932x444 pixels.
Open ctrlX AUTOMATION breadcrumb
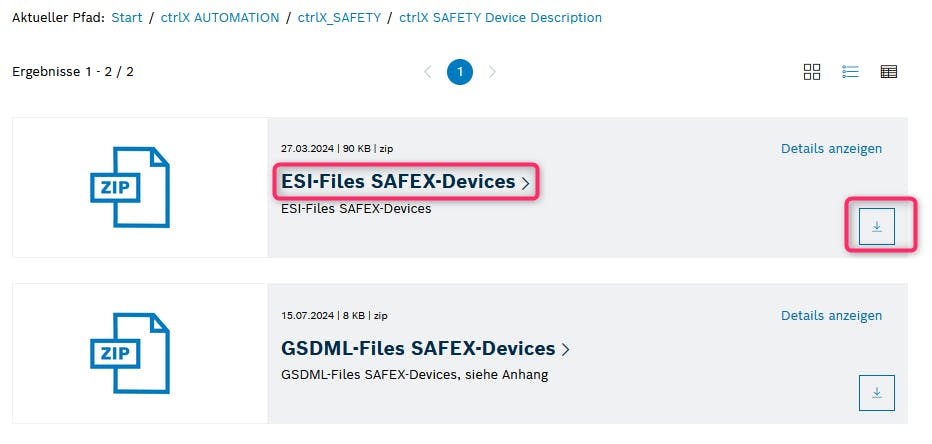[x=219, y=18]
